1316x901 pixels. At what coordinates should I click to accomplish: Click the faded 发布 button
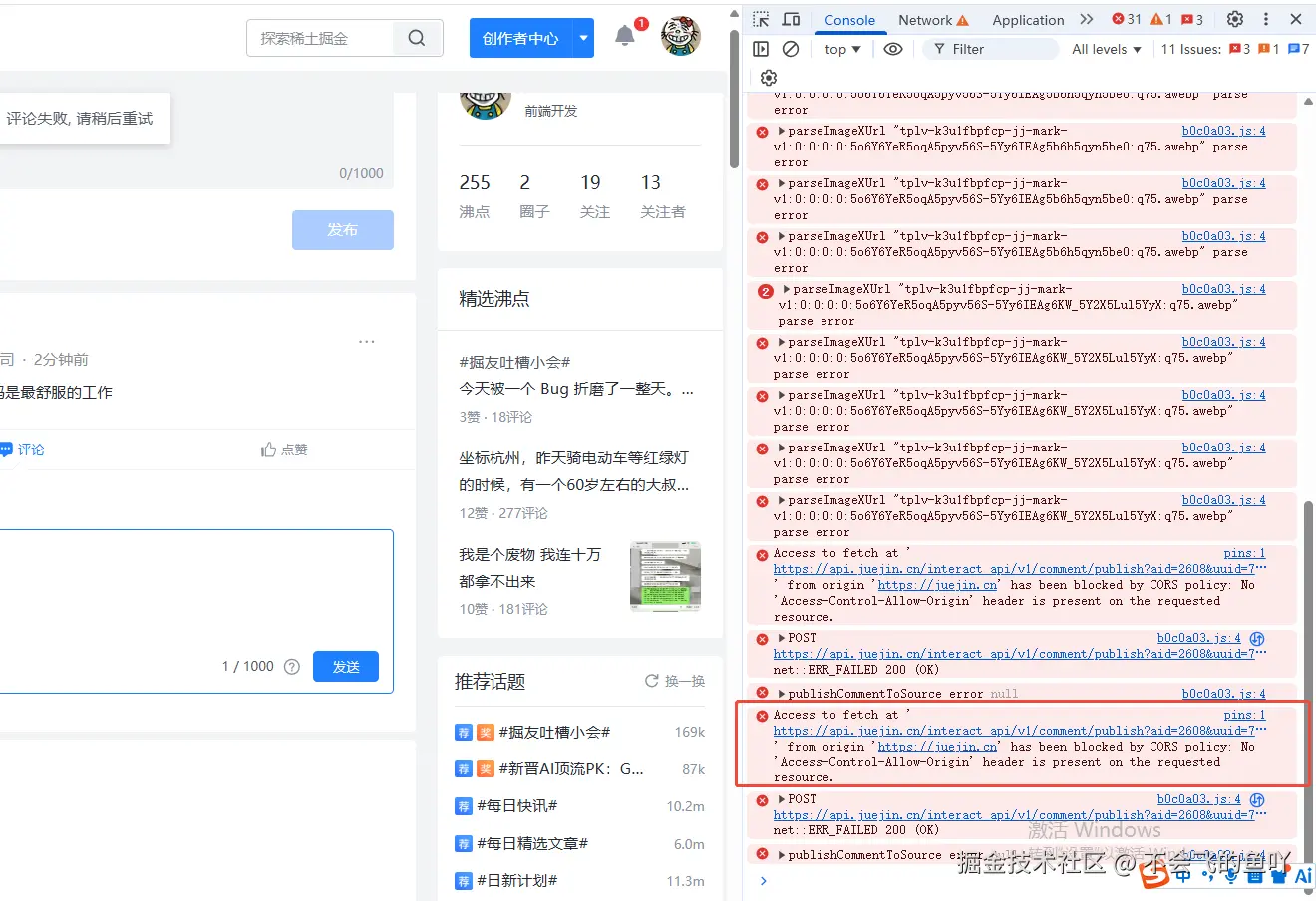click(343, 230)
